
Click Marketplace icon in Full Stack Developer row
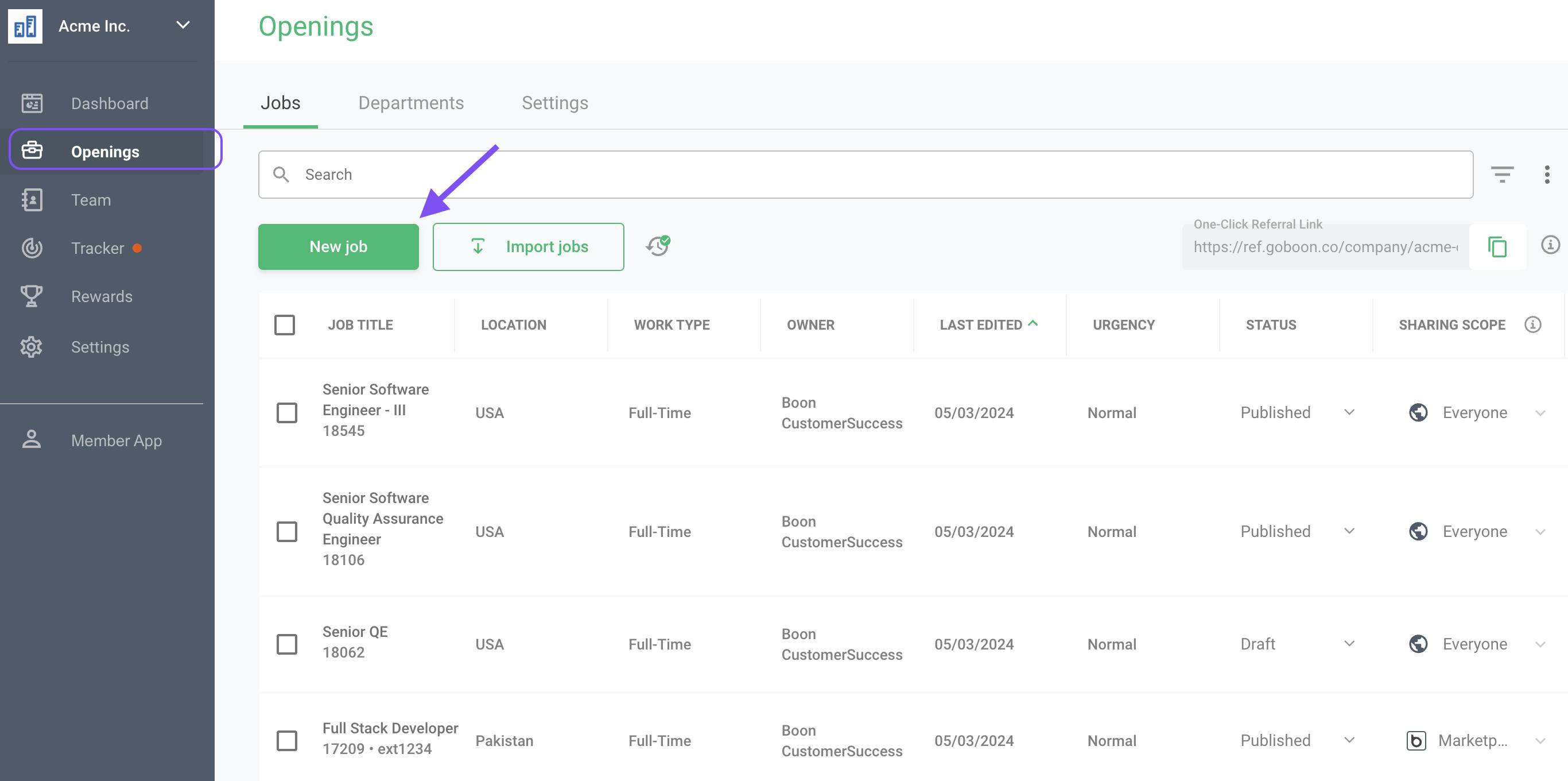point(1416,740)
